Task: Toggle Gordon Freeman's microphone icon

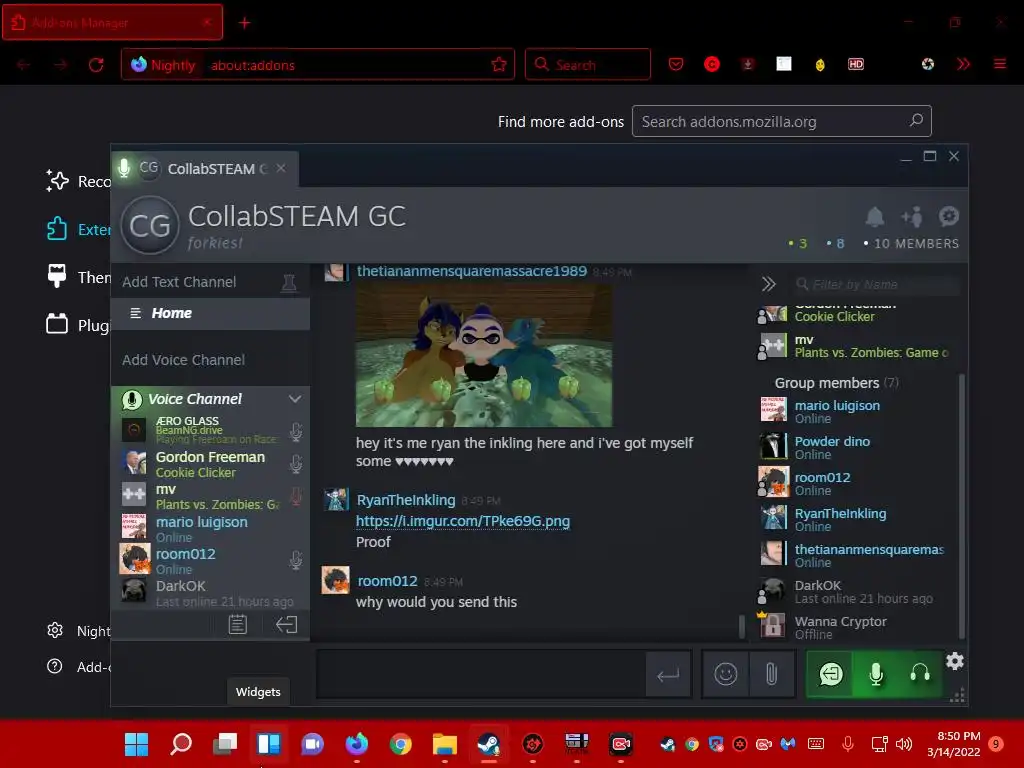Action: (x=296, y=464)
